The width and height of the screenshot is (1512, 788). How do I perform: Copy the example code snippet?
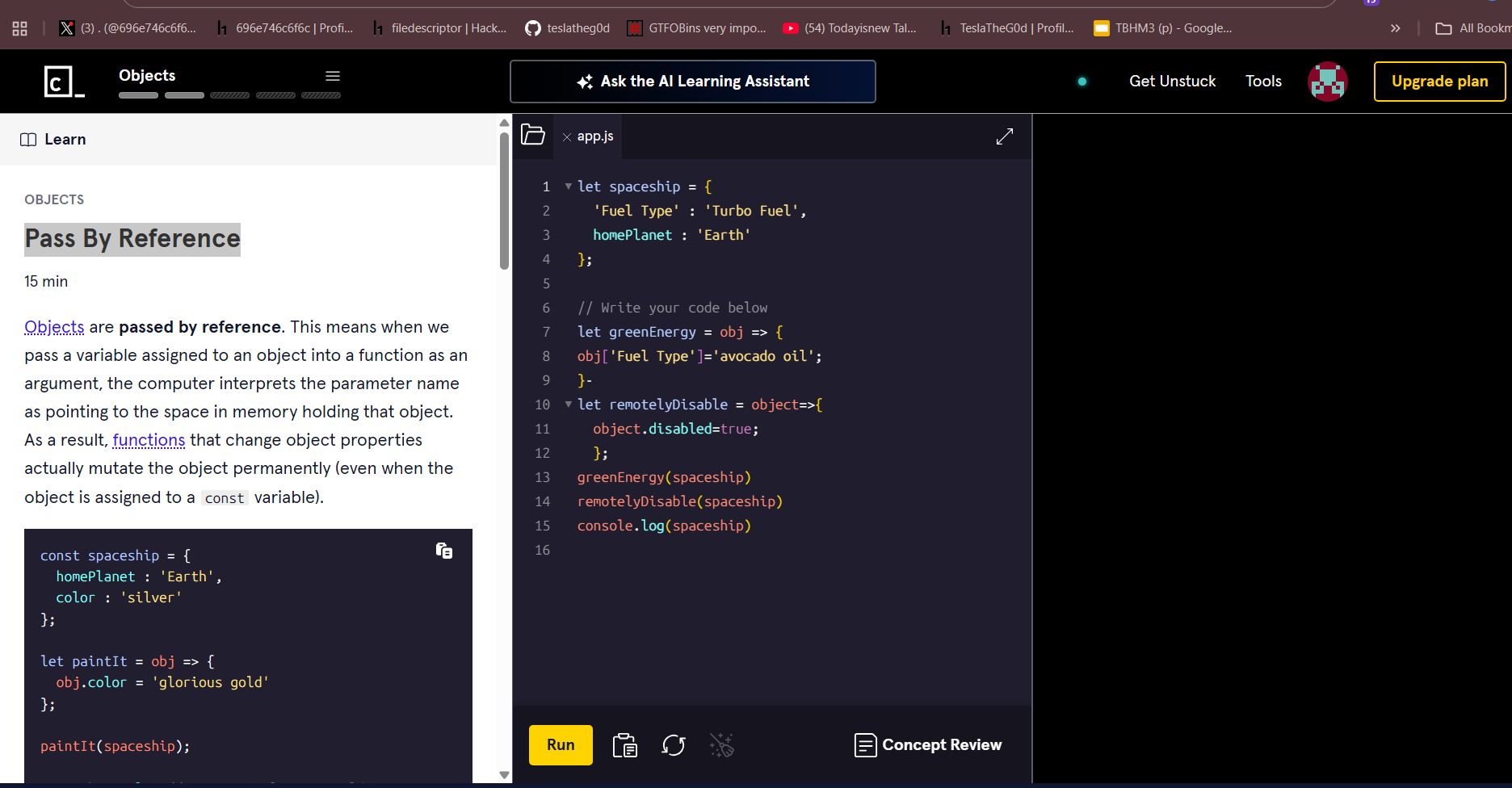[x=443, y=551]
